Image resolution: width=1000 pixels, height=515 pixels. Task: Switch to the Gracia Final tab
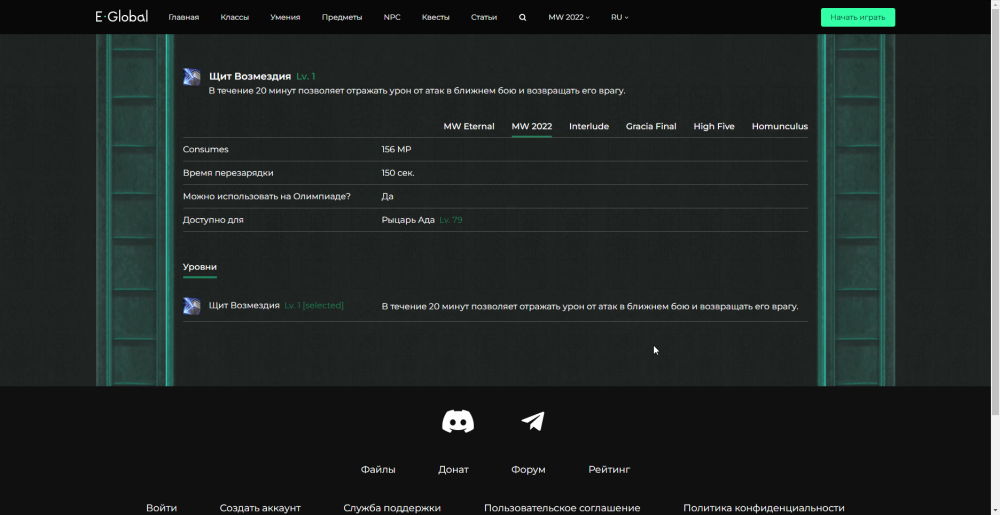tap(651, 127)
